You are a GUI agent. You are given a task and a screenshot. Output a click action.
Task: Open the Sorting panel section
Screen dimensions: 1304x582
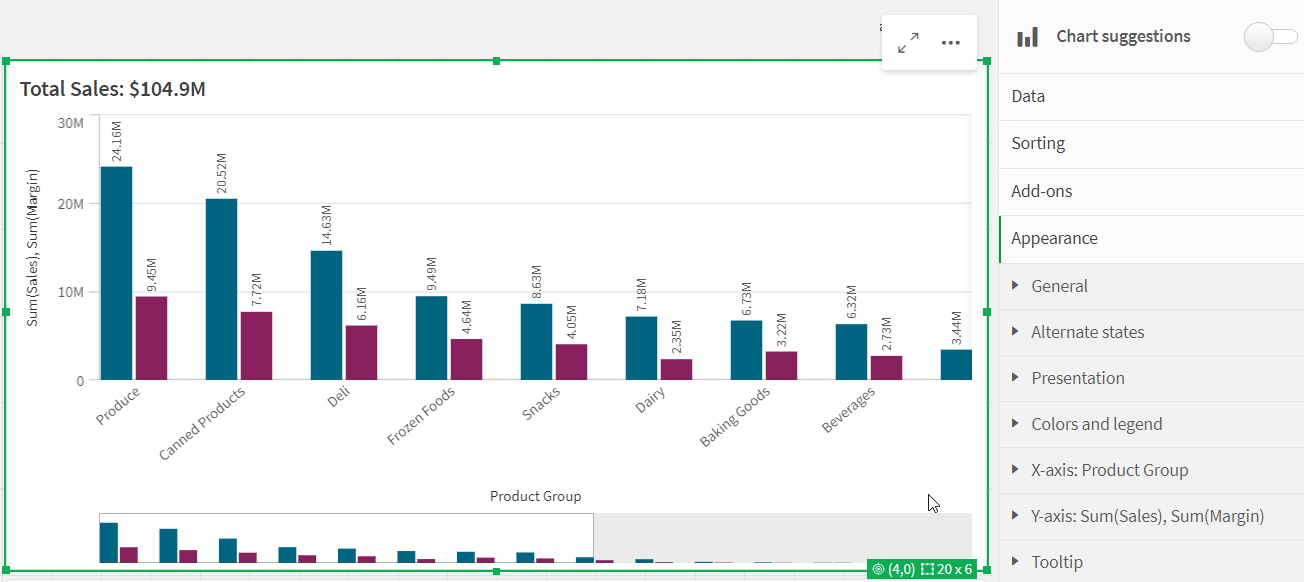click(x=1038, y=143)
